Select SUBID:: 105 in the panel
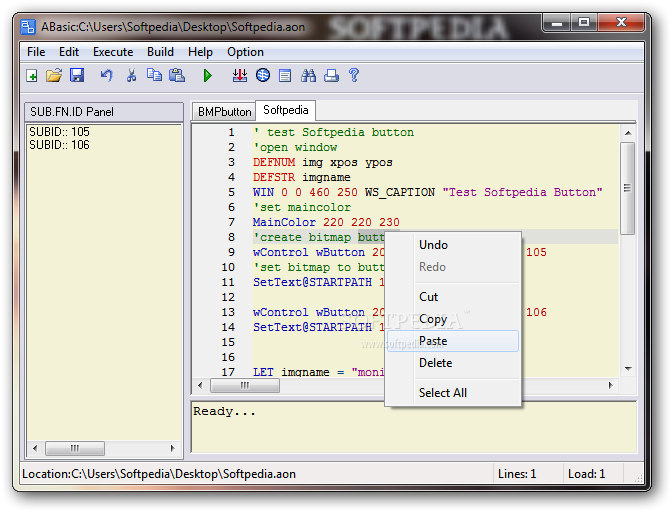The width and height of the screenshot is (672, 512). click(59, 132)
